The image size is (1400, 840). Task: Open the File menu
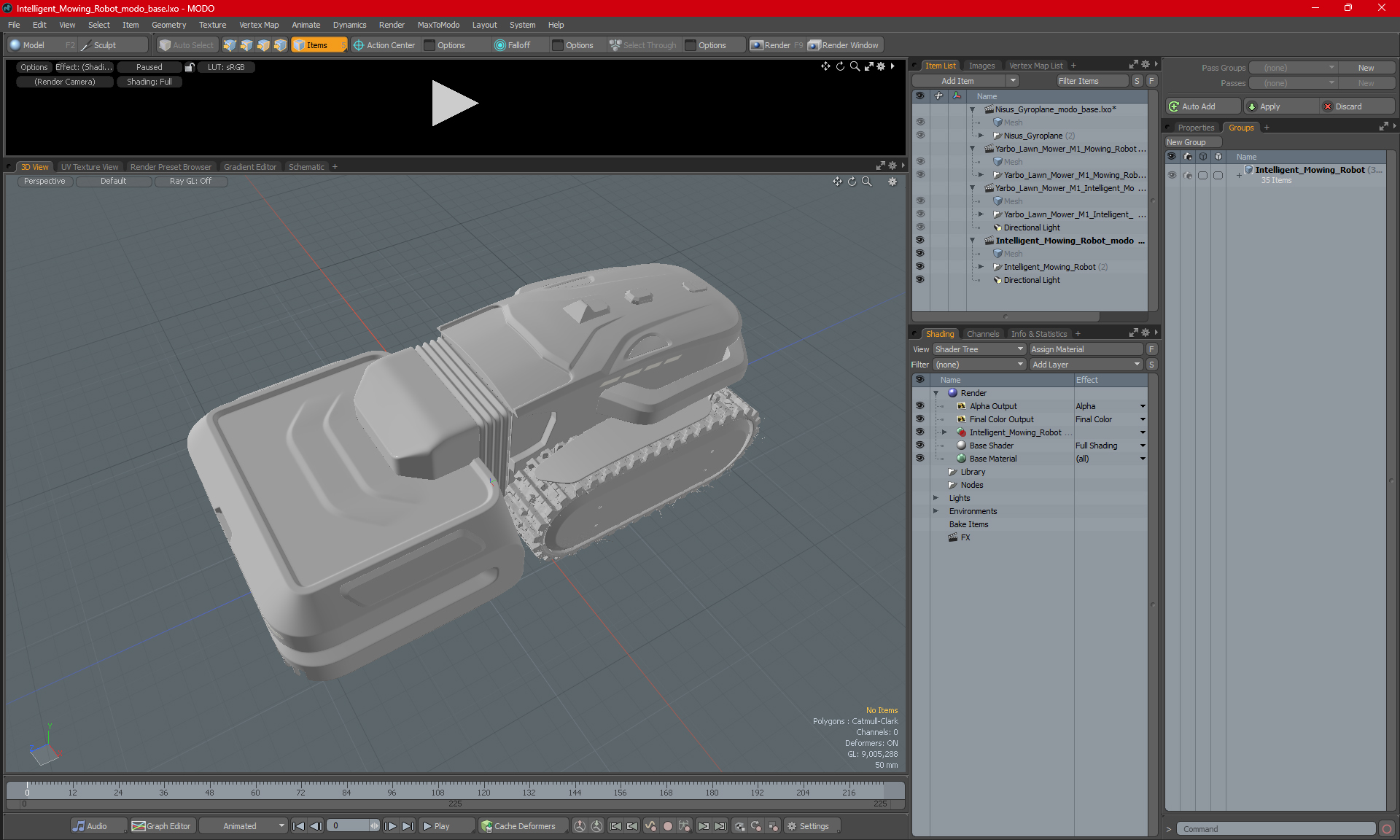14,25
